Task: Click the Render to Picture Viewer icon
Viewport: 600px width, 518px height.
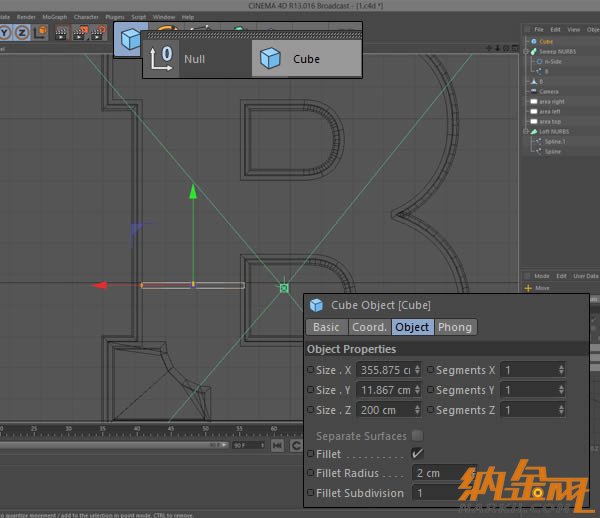Action: click(80, 33)
